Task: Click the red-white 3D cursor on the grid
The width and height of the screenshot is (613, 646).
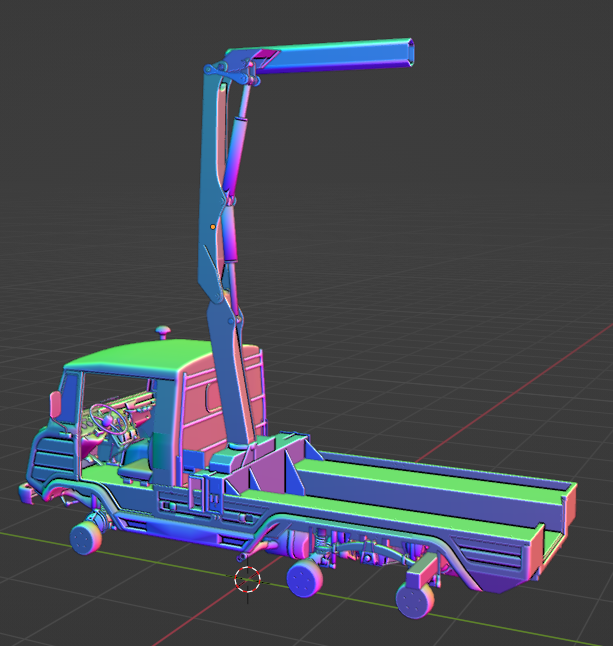Action: [x=247, y=579]
